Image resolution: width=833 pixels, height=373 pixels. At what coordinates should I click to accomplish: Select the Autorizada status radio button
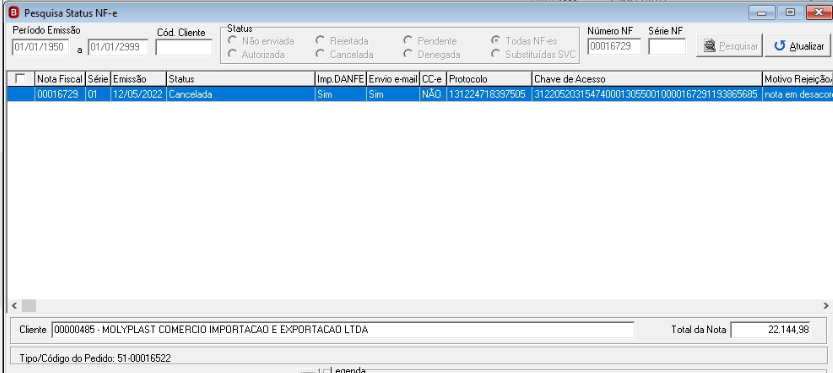232,54
